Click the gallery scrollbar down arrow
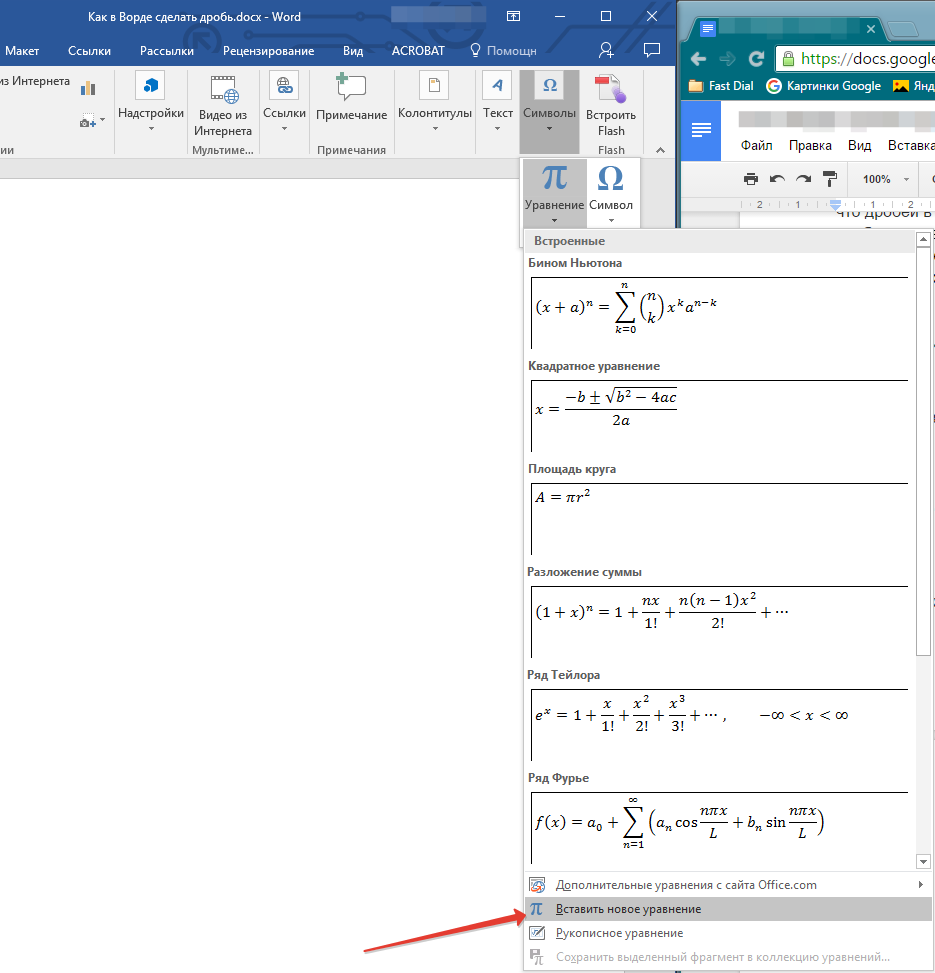This screenshot has height=973, width=935. (x=923, y=861)
